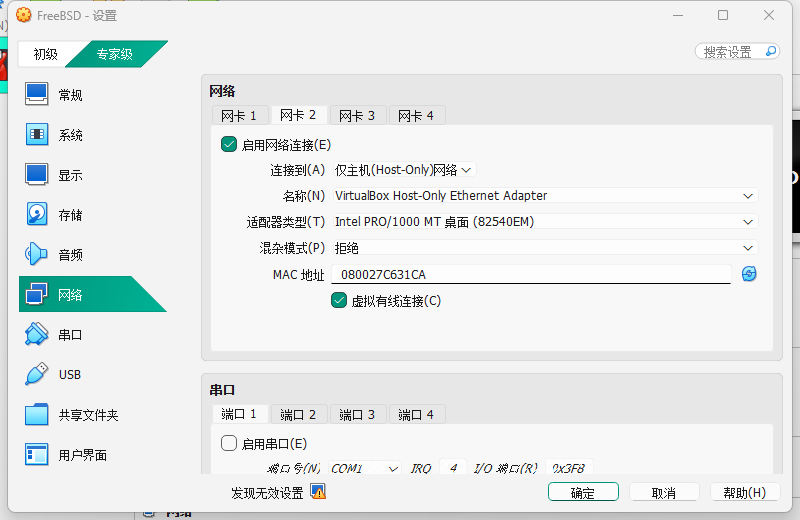Screen dimensions: 800x520
Task: Switch to 端口 4 tab
Action: [416, 414]
